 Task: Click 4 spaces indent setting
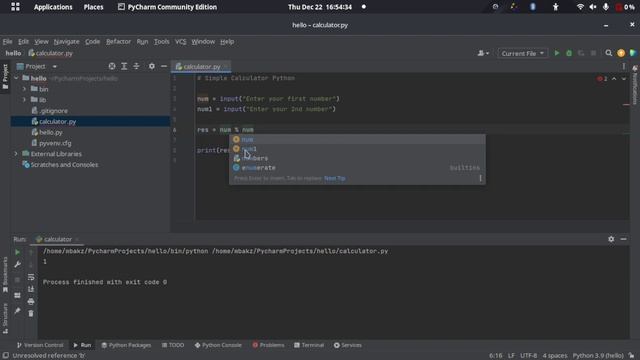point(555,356)
